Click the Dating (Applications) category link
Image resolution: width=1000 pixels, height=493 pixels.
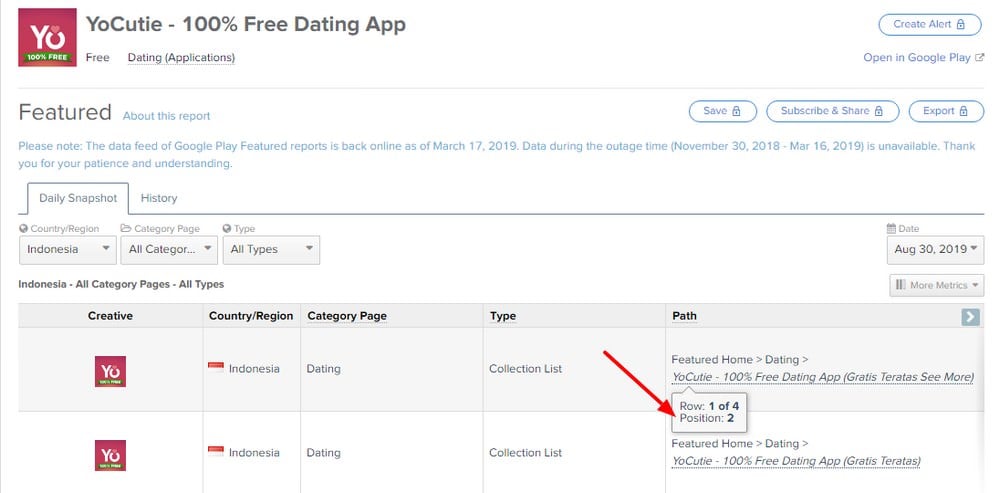(x=181, y=57)
